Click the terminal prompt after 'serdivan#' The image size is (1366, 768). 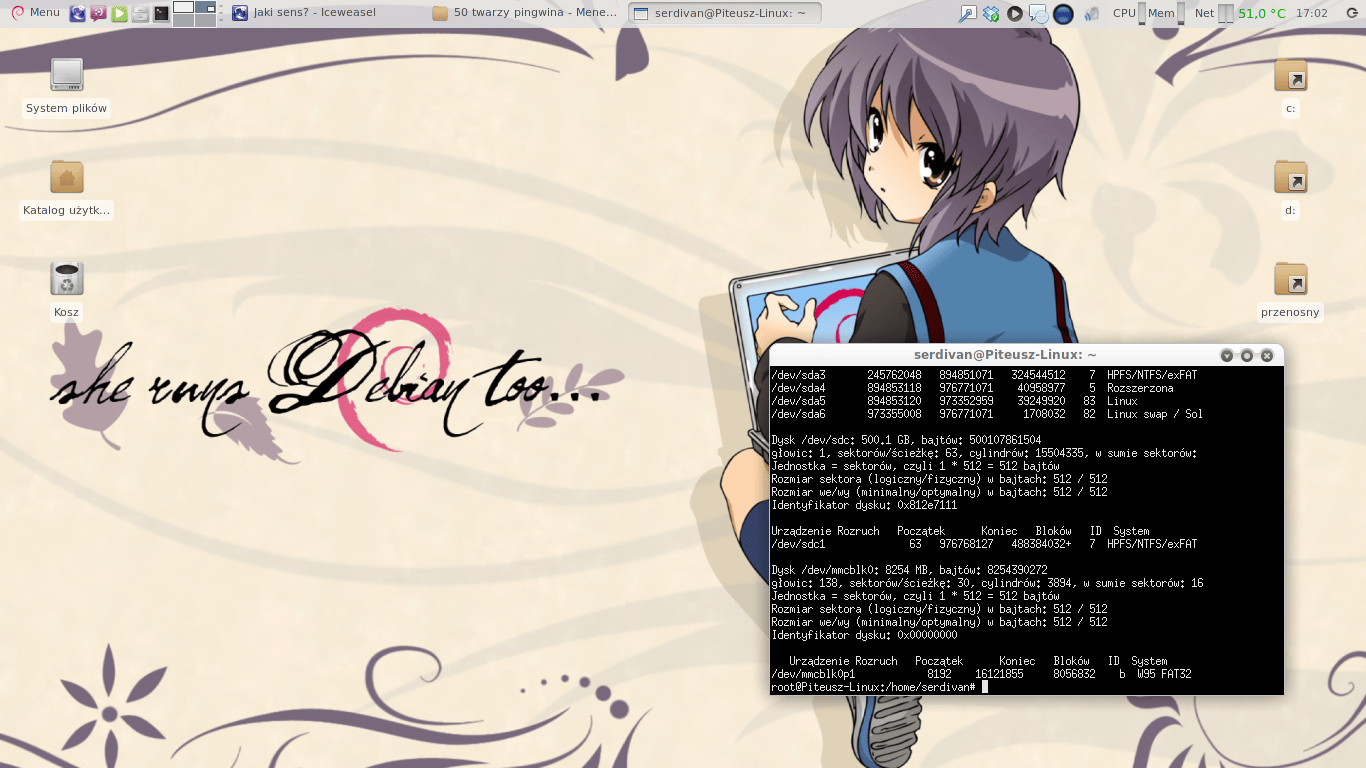[984, 687]
